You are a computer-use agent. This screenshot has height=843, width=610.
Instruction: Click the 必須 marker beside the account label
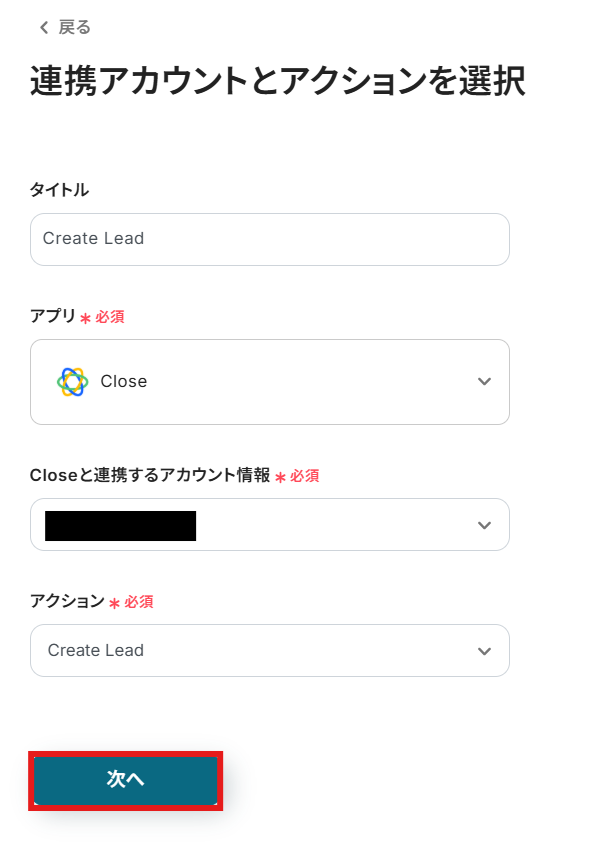pos(304,477)
